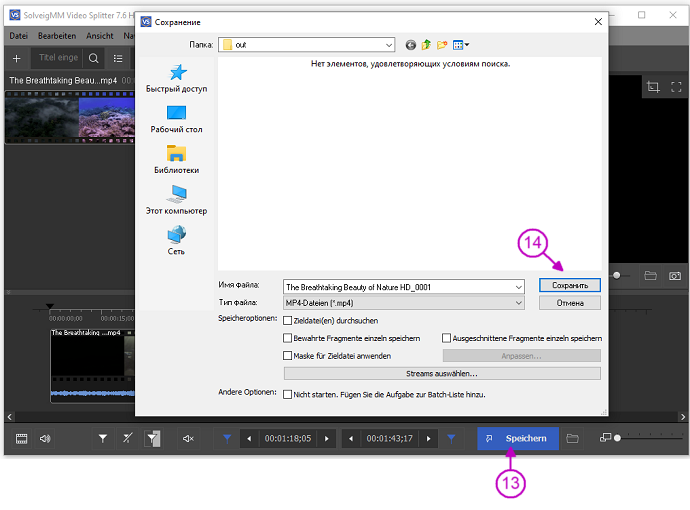Open the Ansicht menu

point(100,36)
